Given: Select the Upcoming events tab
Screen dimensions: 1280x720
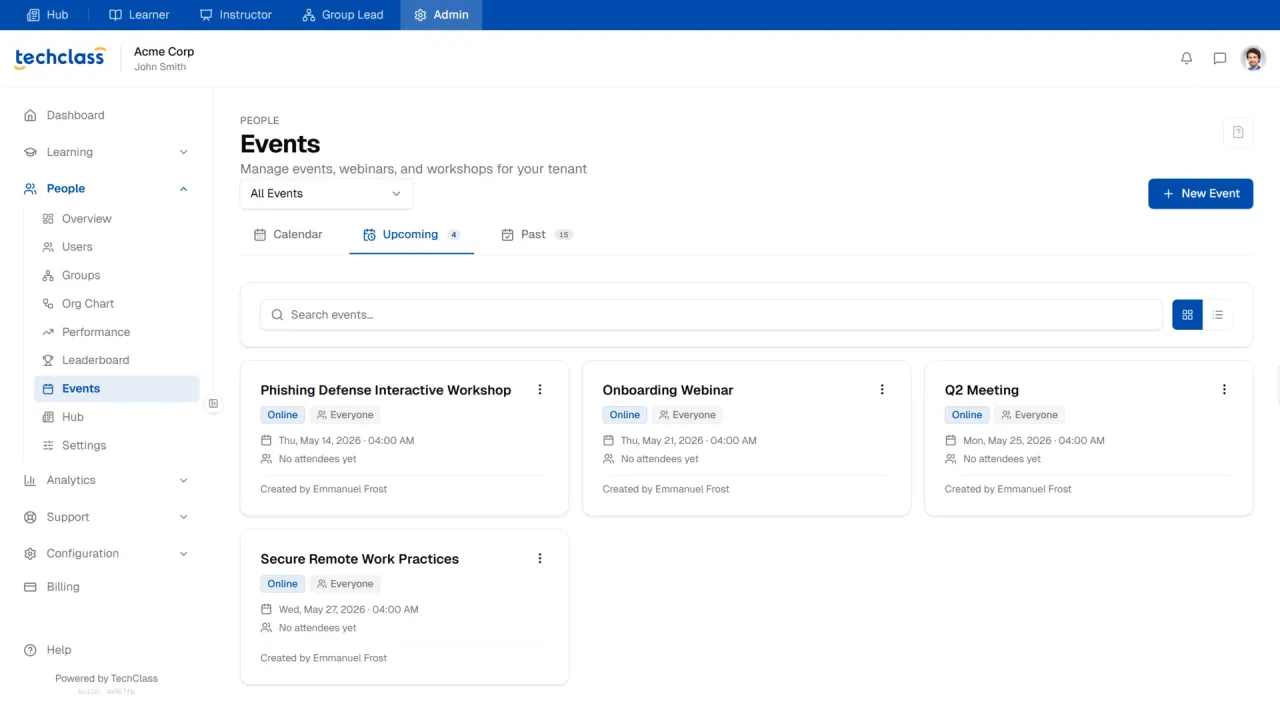Looking at the screenshot, I should tap(411, 235).
